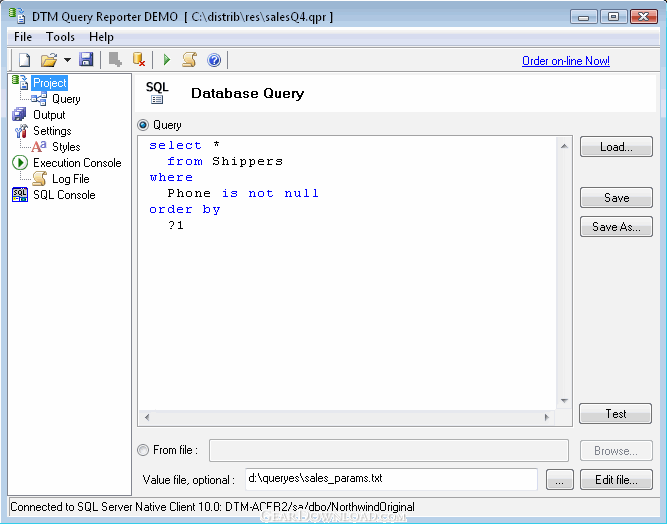Image resolution: width=667 pixels, height=524 pixels.
Task: Click the disconnect icon with red X
Action: coord(139,60)
